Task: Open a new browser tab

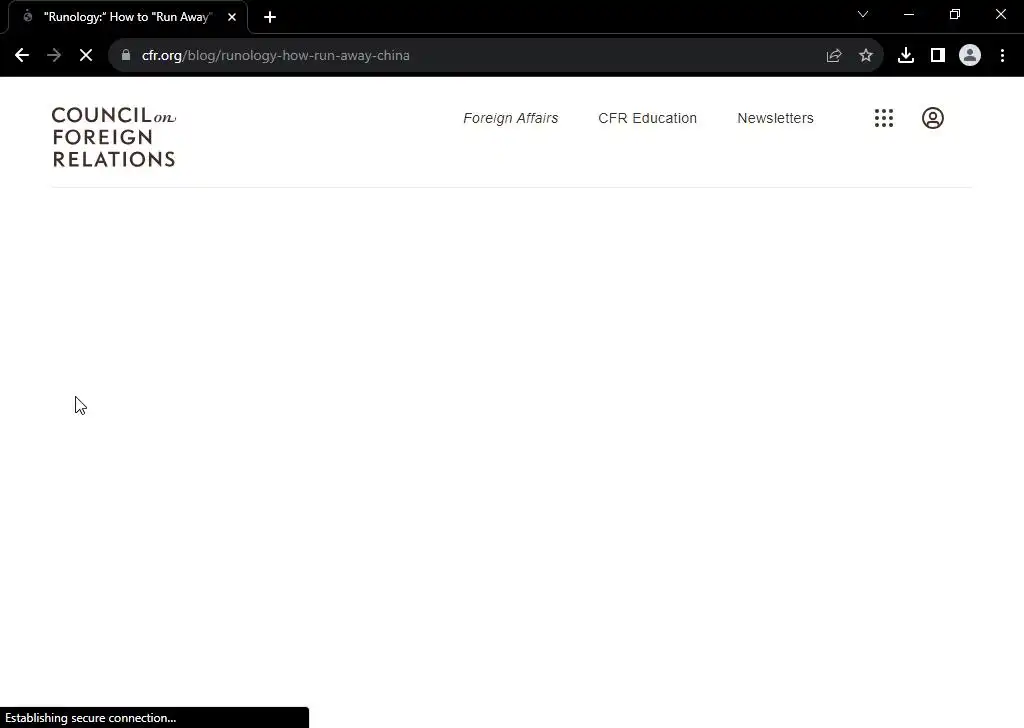Action: 270,17
